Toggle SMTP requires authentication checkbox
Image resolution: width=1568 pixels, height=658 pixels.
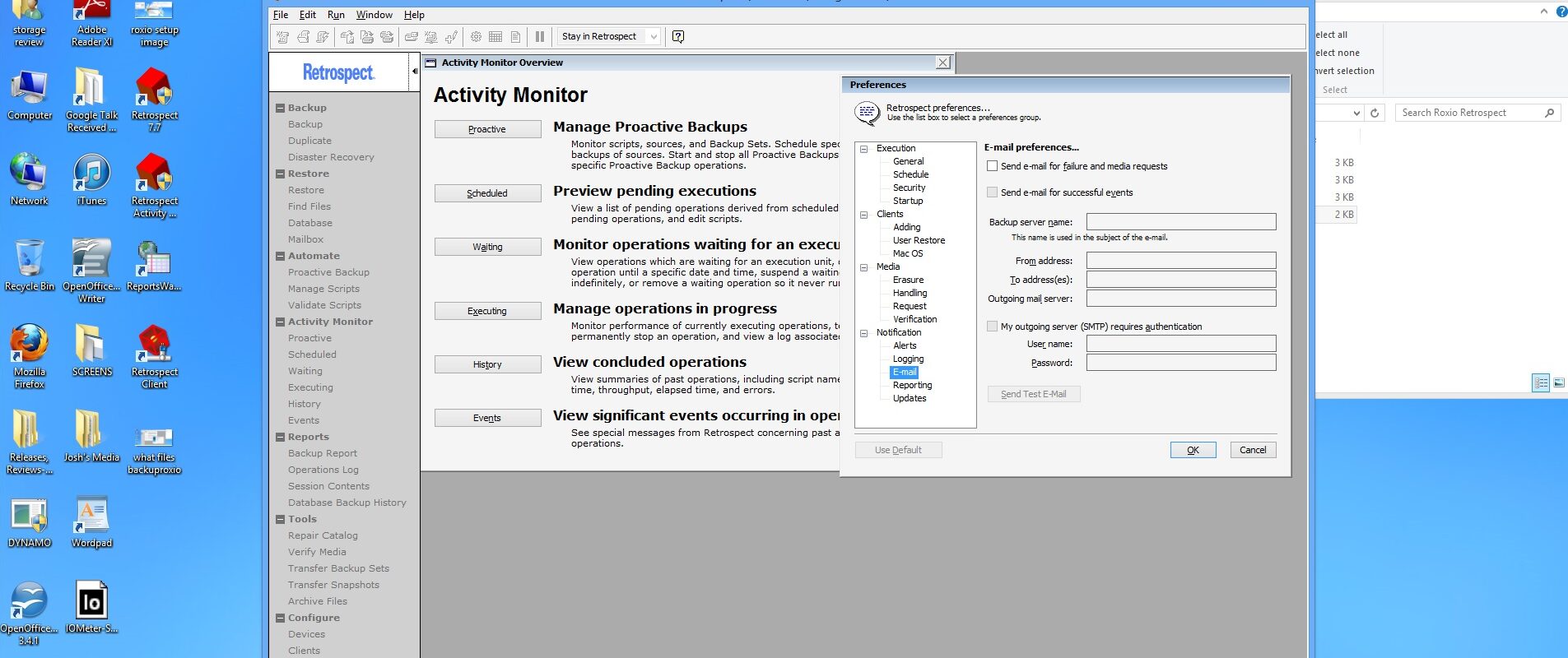(993, 327)
